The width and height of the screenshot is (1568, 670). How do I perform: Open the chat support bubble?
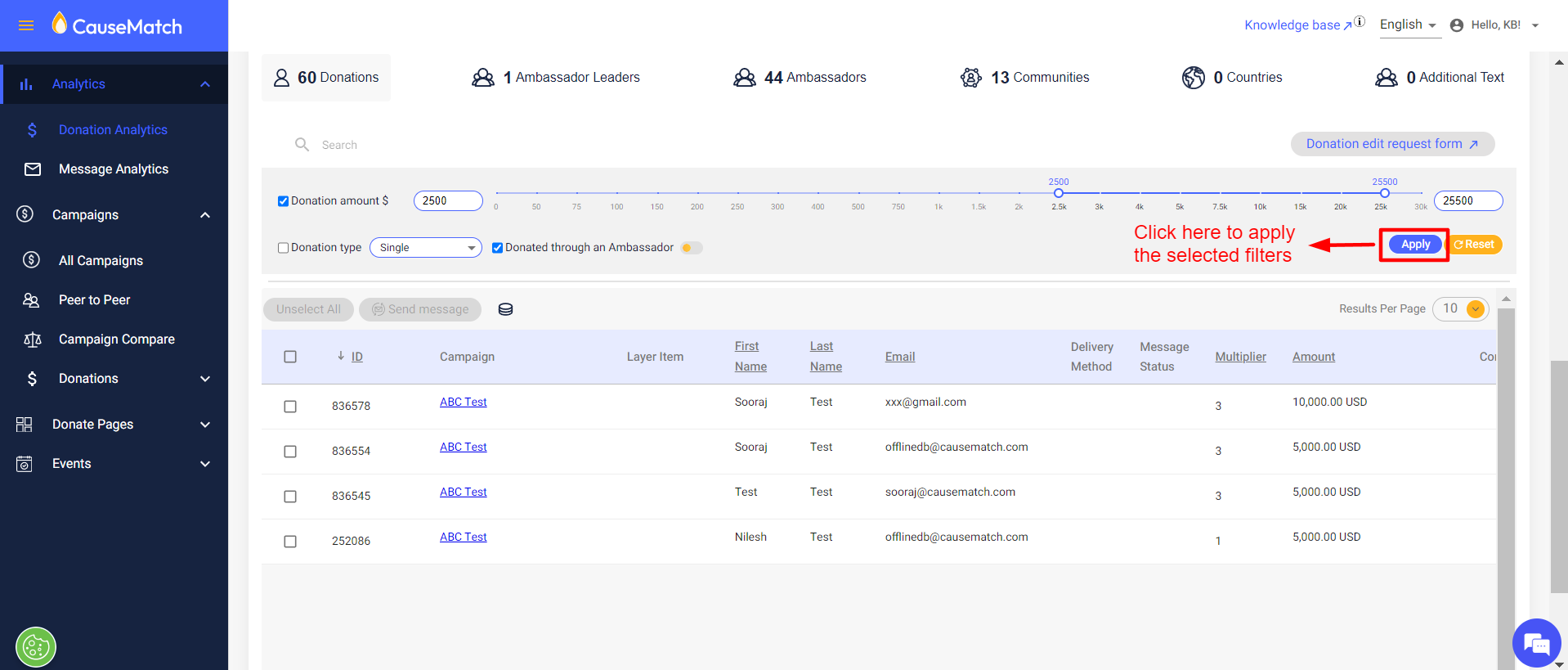[1536, 643]
